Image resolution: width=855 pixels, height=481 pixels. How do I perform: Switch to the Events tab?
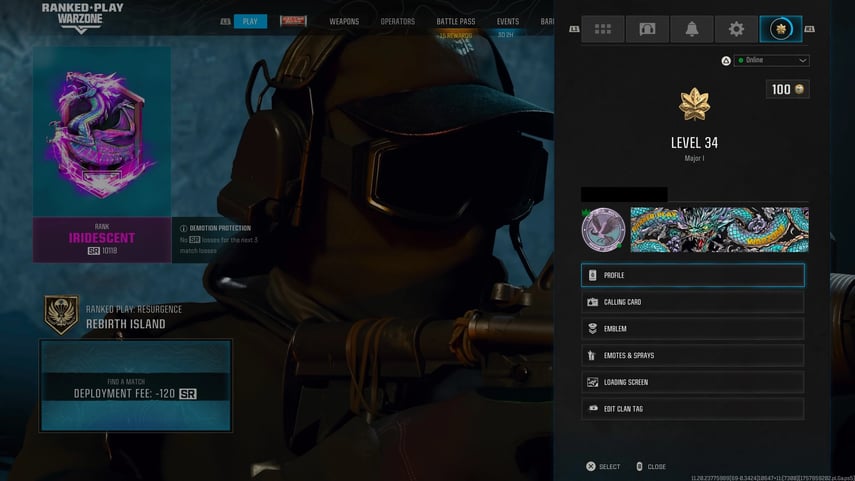(508, 21)
